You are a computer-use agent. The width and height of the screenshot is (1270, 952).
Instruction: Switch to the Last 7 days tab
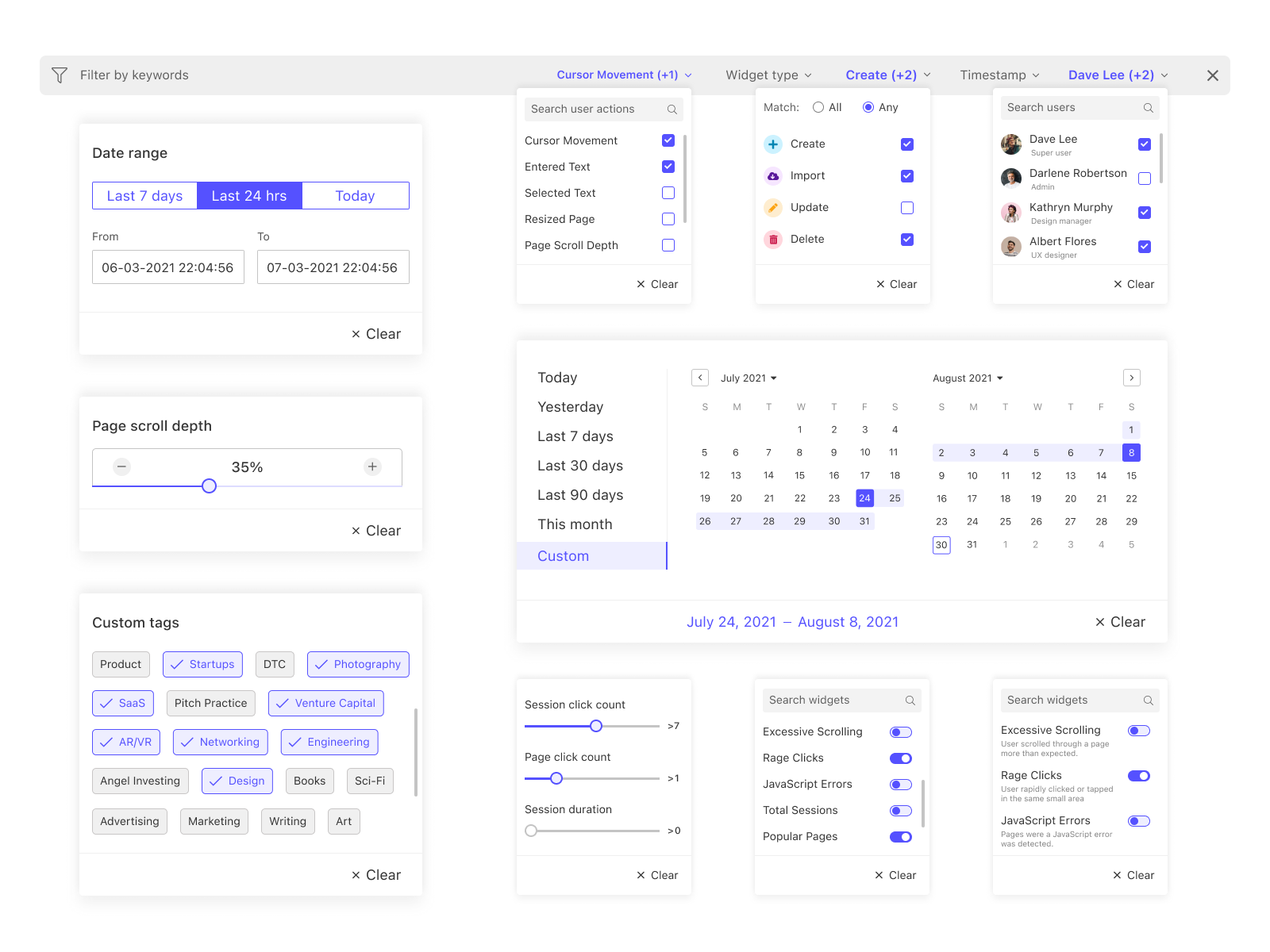pyautogui.click(x=144, y=196)
